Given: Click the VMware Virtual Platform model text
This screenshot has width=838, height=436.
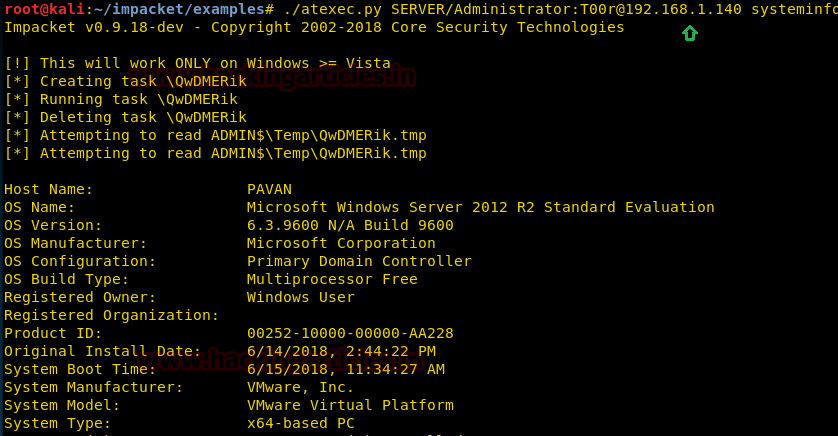Looking at the screenshot, I should pyautogui.click(x=350, y=405).
